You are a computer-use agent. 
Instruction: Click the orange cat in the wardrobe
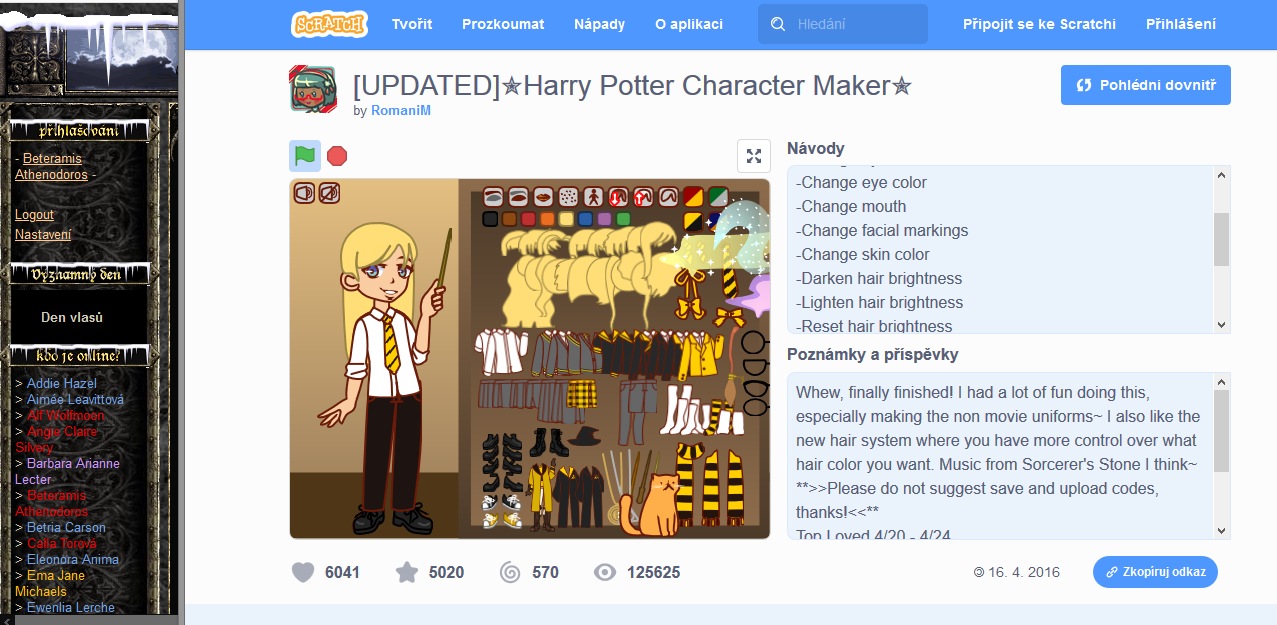click(x=653, y=505)
